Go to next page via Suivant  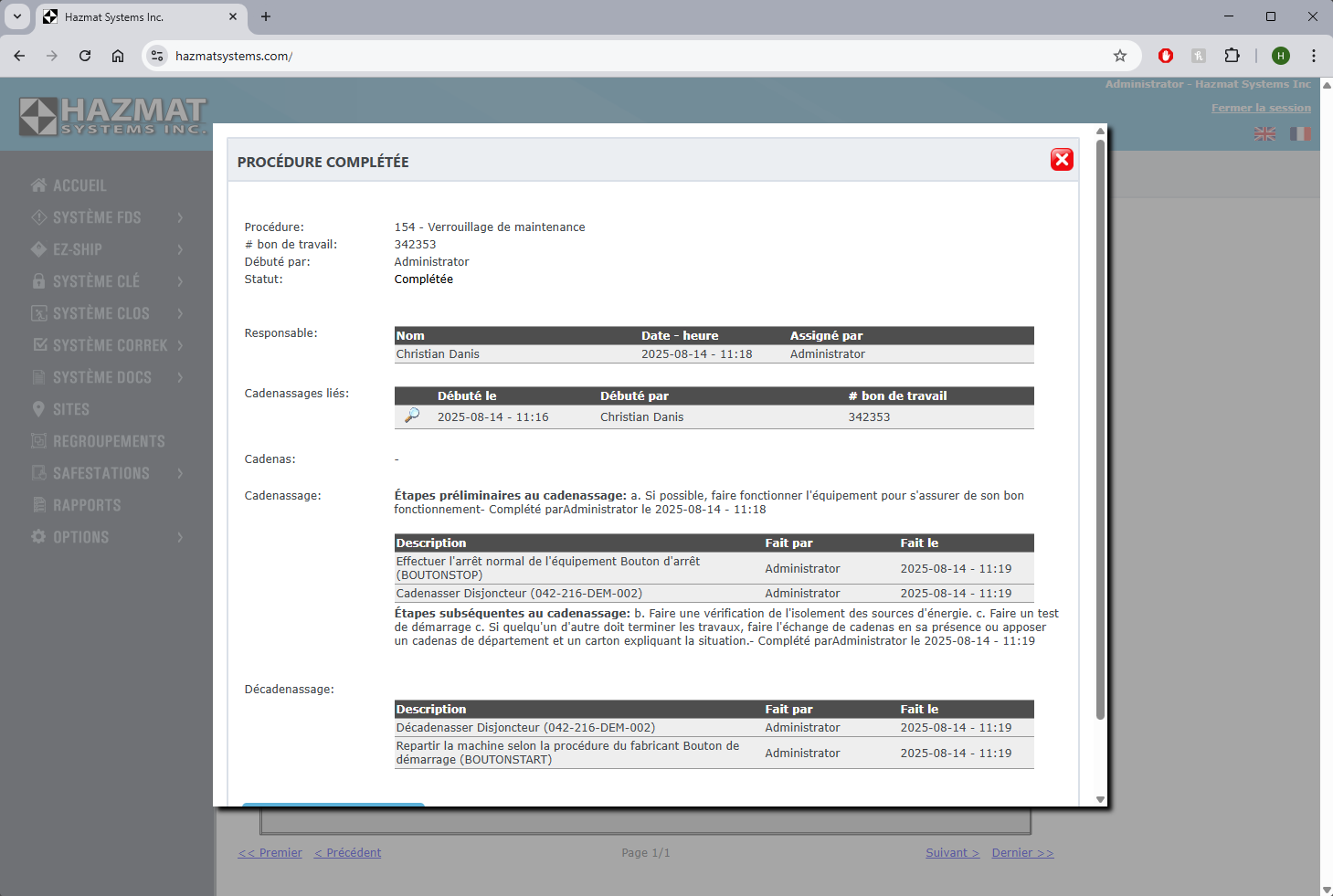tap(952, 852)
